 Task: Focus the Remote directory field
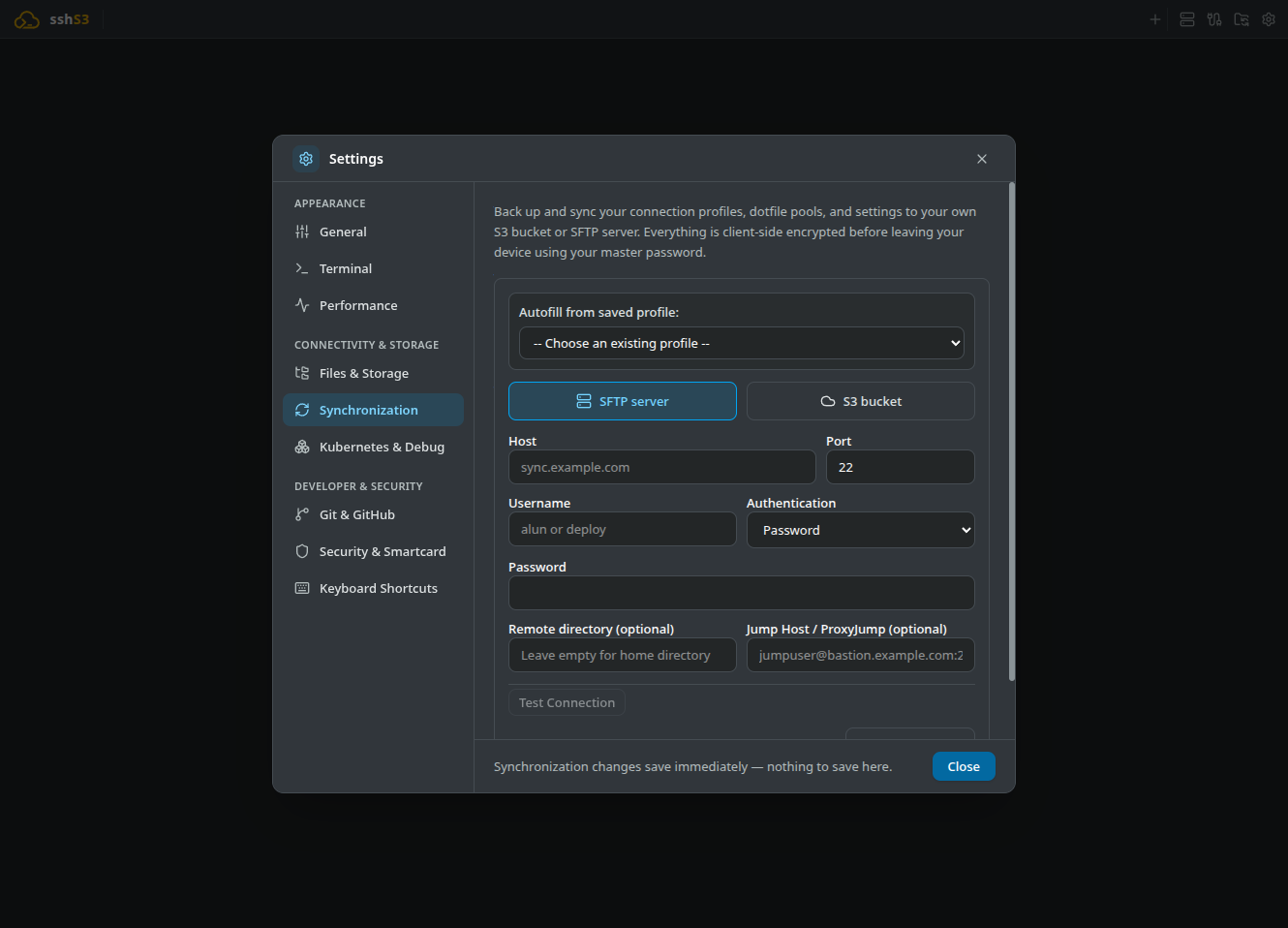[623, 655]
